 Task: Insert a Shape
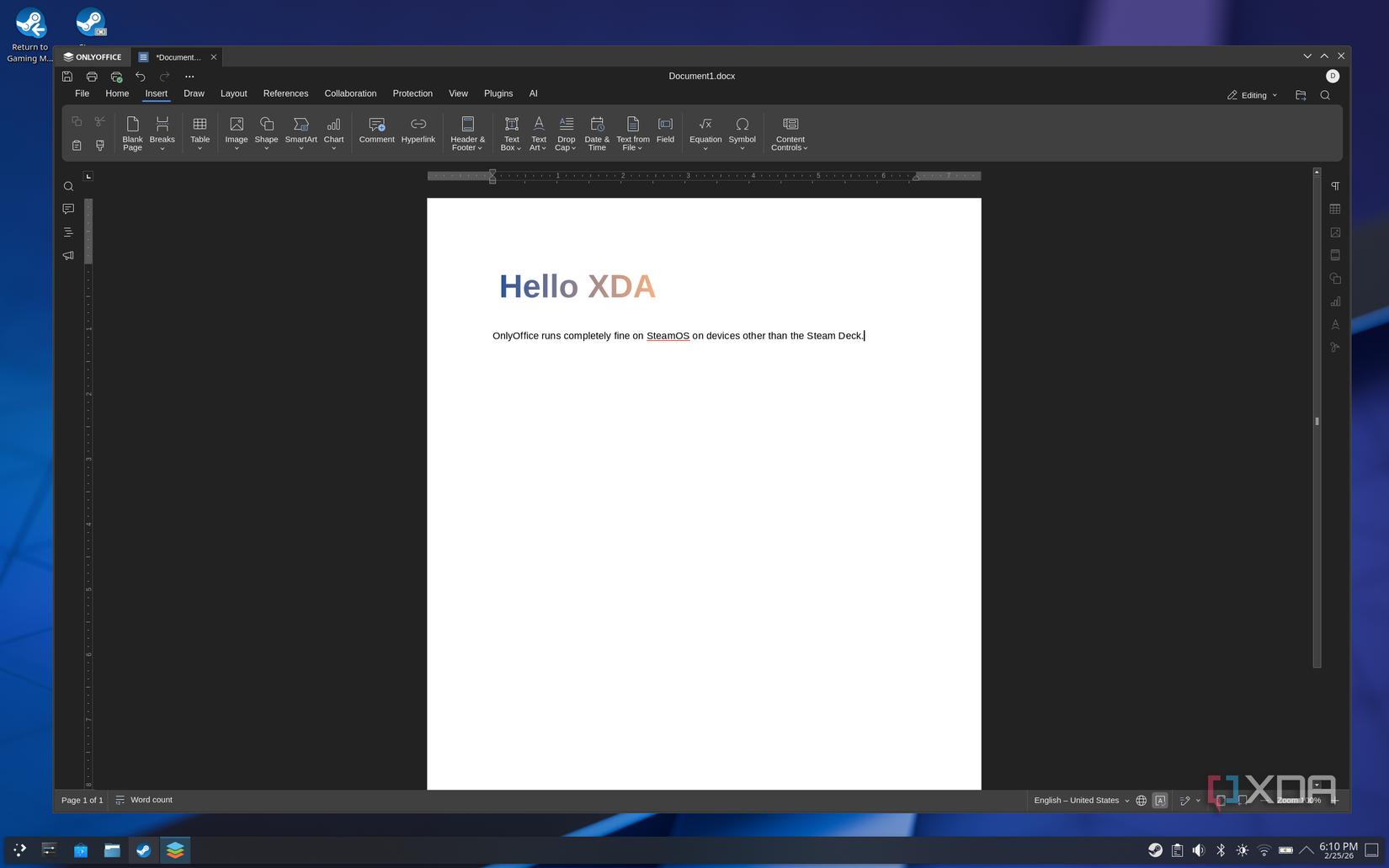pos(266,134)
